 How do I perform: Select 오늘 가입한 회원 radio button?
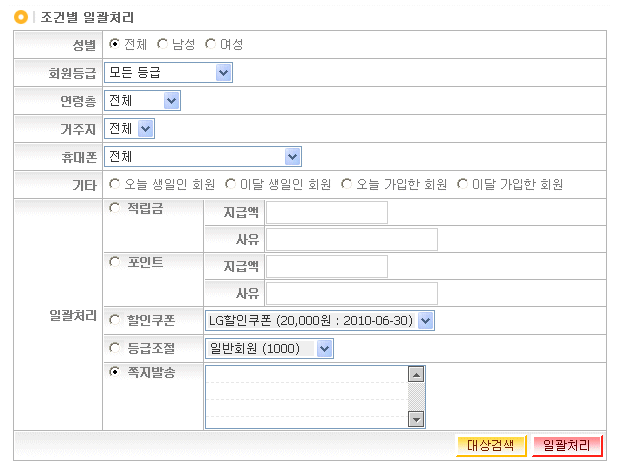(347, 184)
